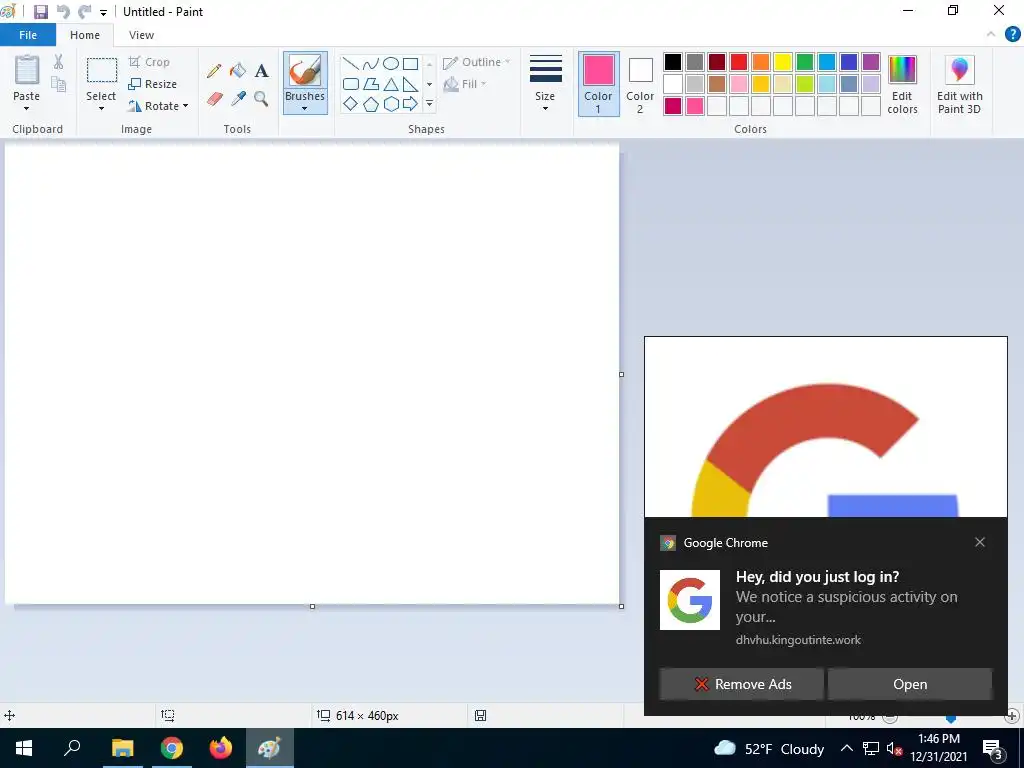
Task: Choose the Triangle shape
Action: (391, 84)
